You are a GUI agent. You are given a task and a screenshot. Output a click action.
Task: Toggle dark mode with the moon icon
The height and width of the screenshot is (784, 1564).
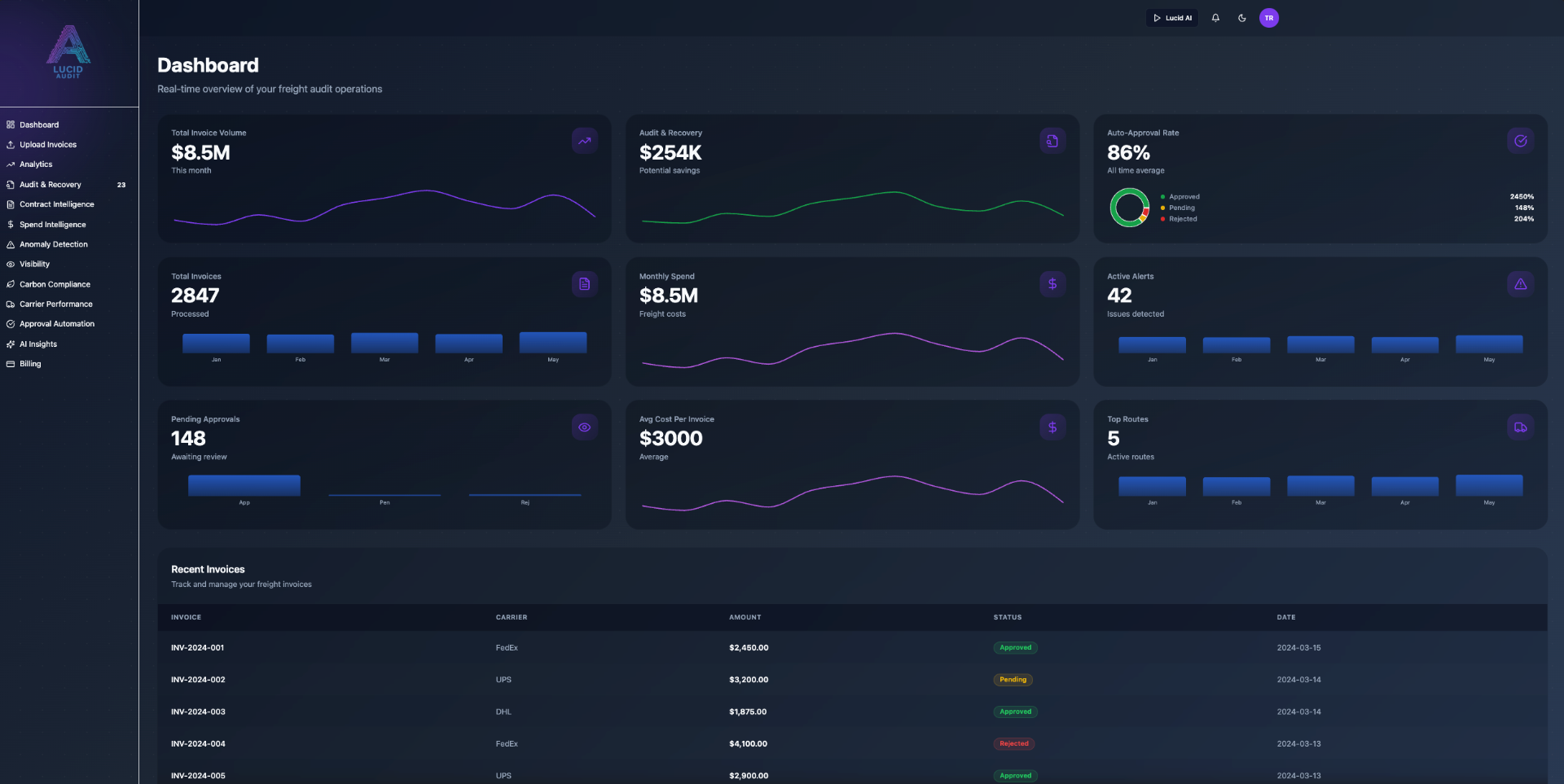click(x=1241, y=17)
